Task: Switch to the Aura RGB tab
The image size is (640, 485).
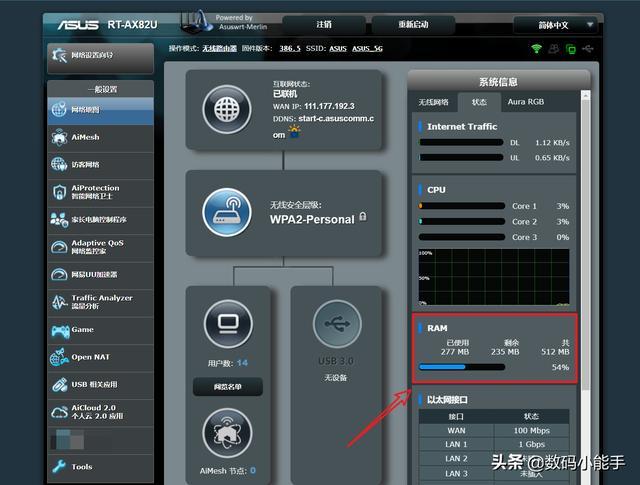Action: 526,102
